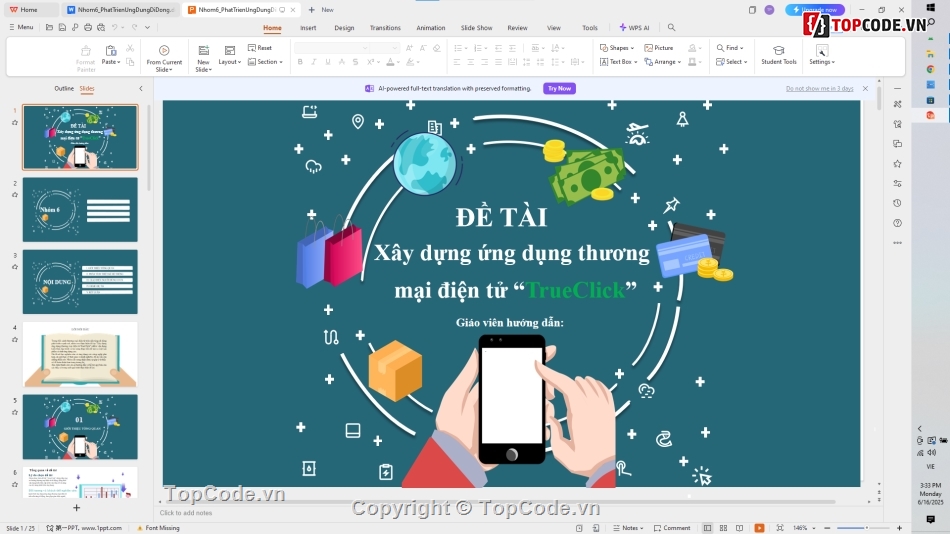Start slideshow with orange play button
The image size is (950, 534).
click(759, 528)
